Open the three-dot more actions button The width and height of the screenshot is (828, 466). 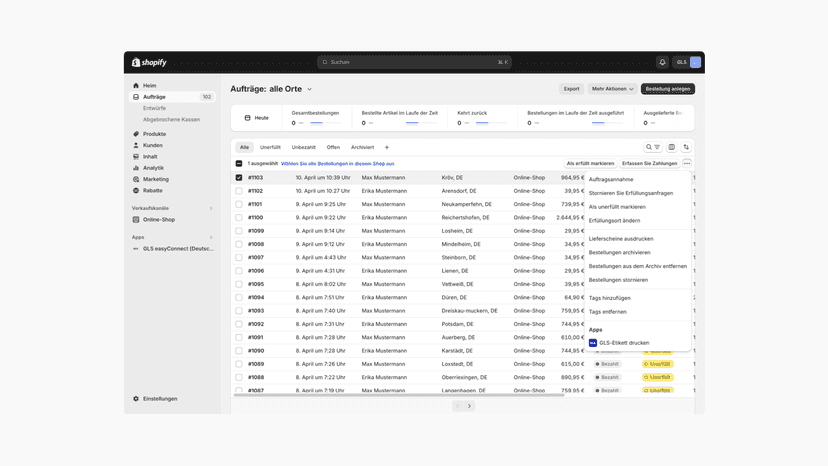pyautogui.click(x=686, y=164)
